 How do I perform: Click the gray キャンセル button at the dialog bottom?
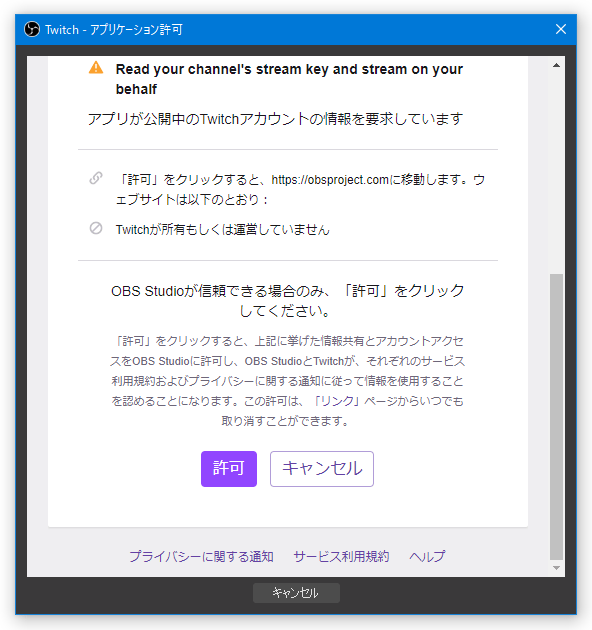pyautogui.click(x=296, y=593)
